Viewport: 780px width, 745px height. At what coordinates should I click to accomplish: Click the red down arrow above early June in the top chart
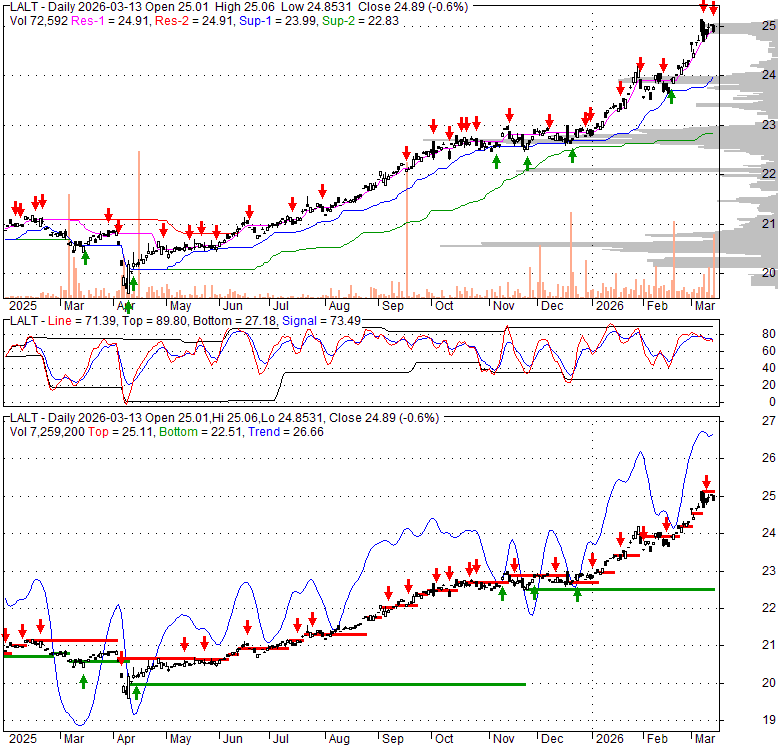click(x=249, y=212)
